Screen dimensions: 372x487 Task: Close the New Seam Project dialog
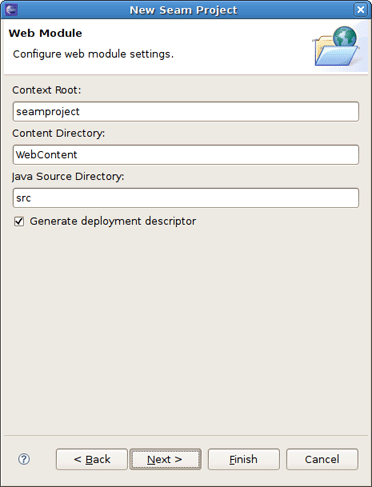361,10
